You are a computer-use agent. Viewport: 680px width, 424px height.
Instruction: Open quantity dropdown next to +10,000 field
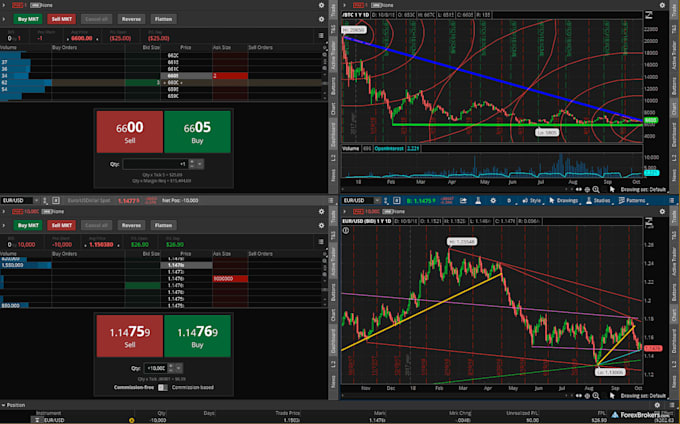pyautogui.click(x=178, y=368)
